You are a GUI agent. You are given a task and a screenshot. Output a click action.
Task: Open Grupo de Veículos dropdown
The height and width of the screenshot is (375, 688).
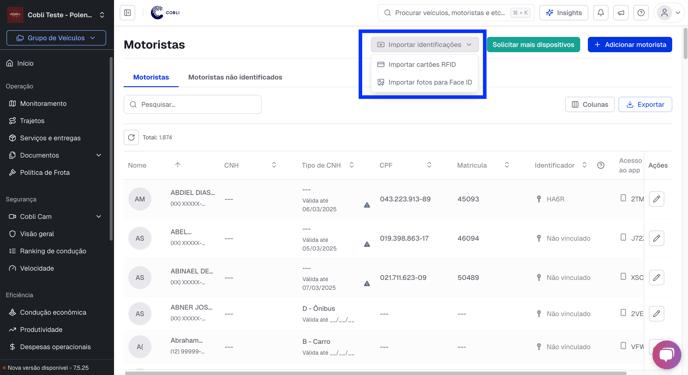(56, 38)
